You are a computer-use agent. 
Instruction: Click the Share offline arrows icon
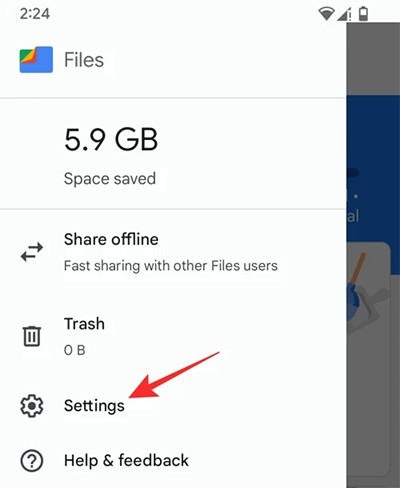click(32, 252)
